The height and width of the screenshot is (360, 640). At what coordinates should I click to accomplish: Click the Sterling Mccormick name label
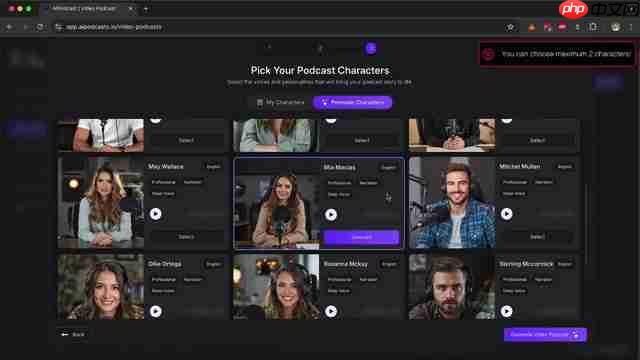[526, 264]
